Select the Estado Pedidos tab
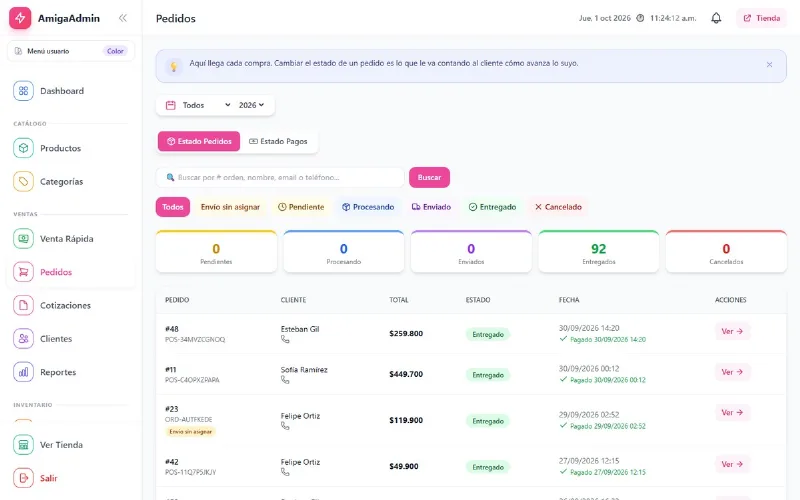The image size is (800, 500). 199,141
